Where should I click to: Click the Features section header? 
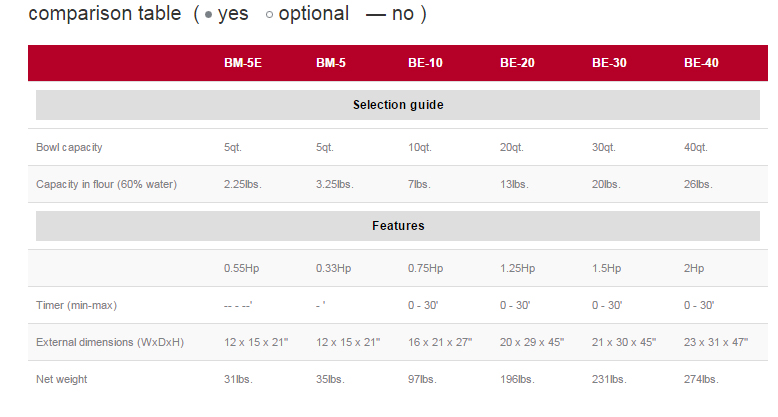click(x=398, y=226)
